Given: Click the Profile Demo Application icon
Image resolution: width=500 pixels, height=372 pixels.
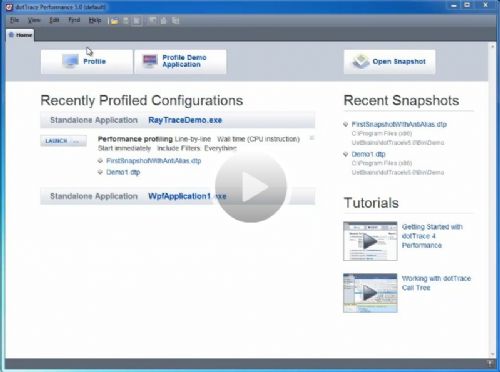Looking at the screenshot, I should click(150, 61).
